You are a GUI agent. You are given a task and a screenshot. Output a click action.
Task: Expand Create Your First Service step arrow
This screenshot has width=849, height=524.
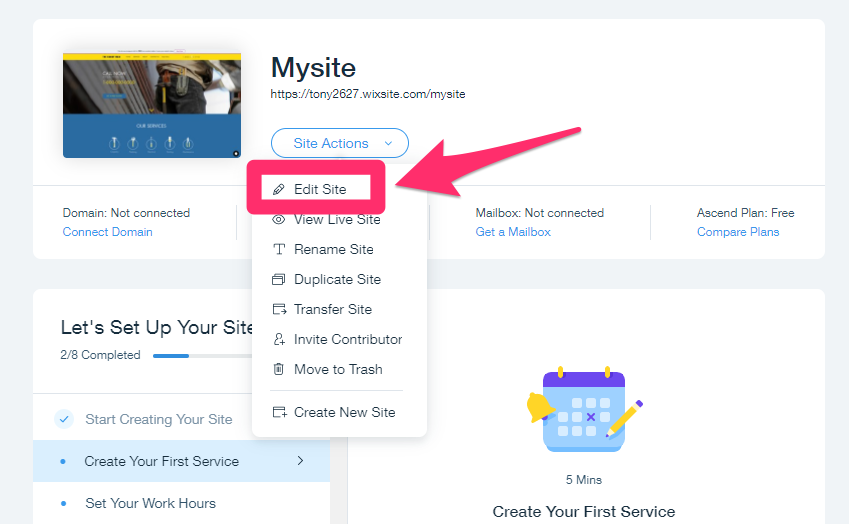pos(300,461)
